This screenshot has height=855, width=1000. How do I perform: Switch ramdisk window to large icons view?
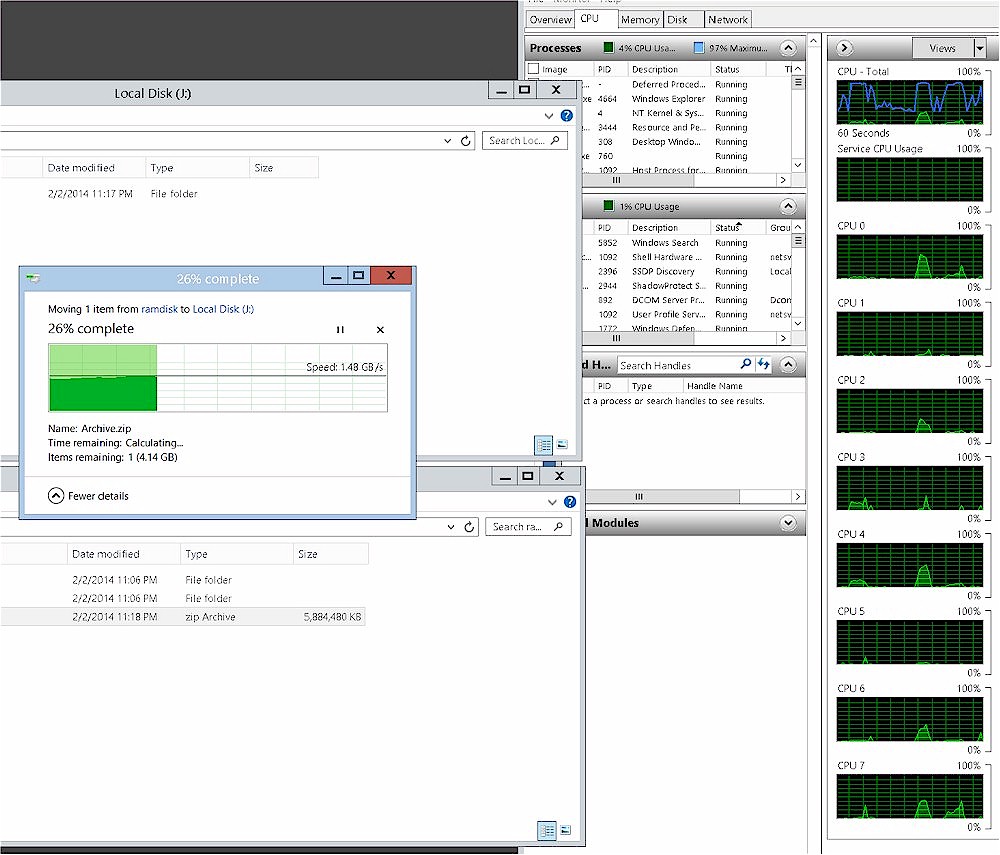[x=566, y=829]
